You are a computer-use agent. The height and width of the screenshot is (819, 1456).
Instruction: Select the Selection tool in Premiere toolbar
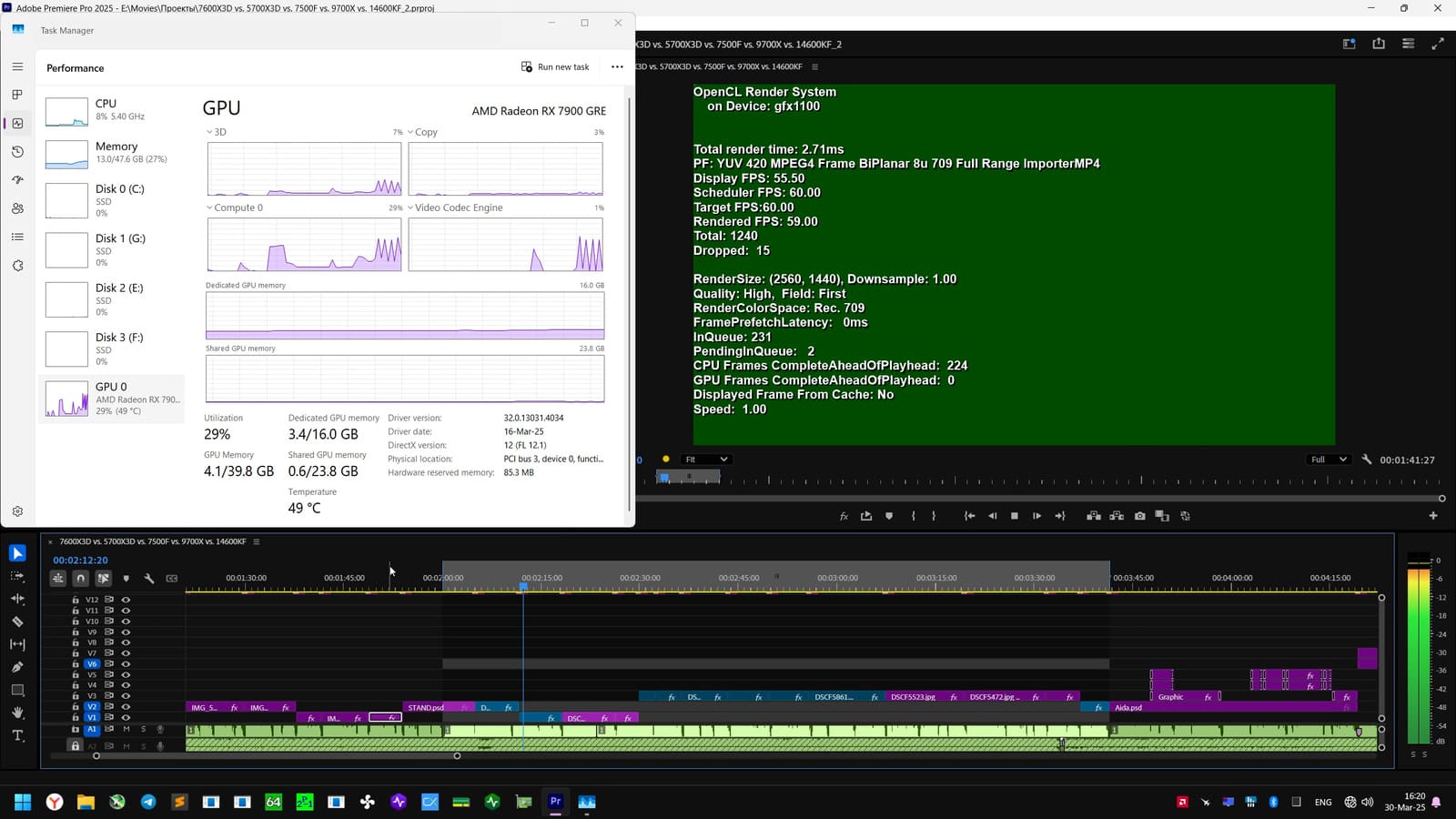(17, 553)
